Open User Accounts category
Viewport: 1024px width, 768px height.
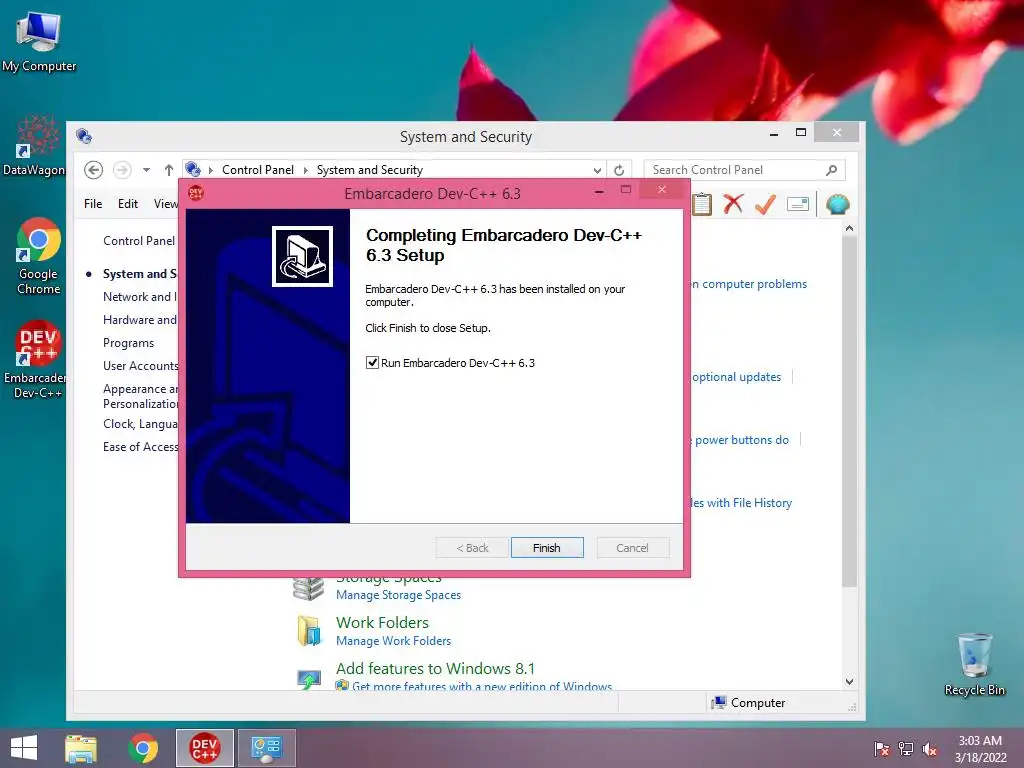(x=140, y=366)
